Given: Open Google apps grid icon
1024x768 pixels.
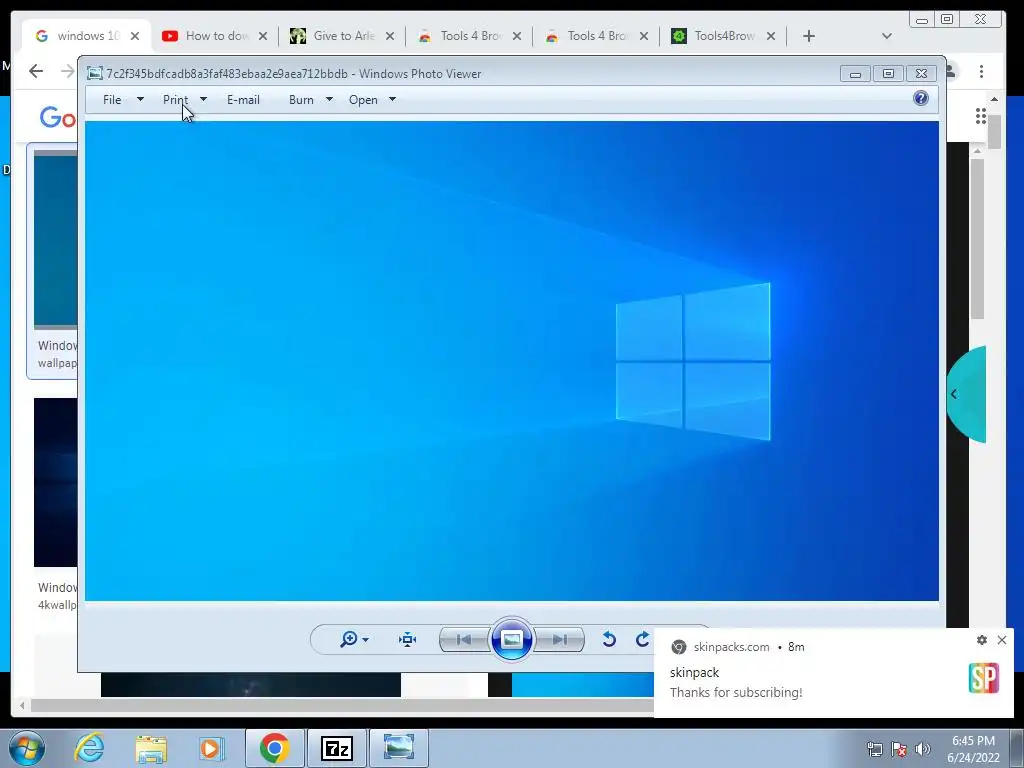Looking at the screenshot, I should click(980, 116).
